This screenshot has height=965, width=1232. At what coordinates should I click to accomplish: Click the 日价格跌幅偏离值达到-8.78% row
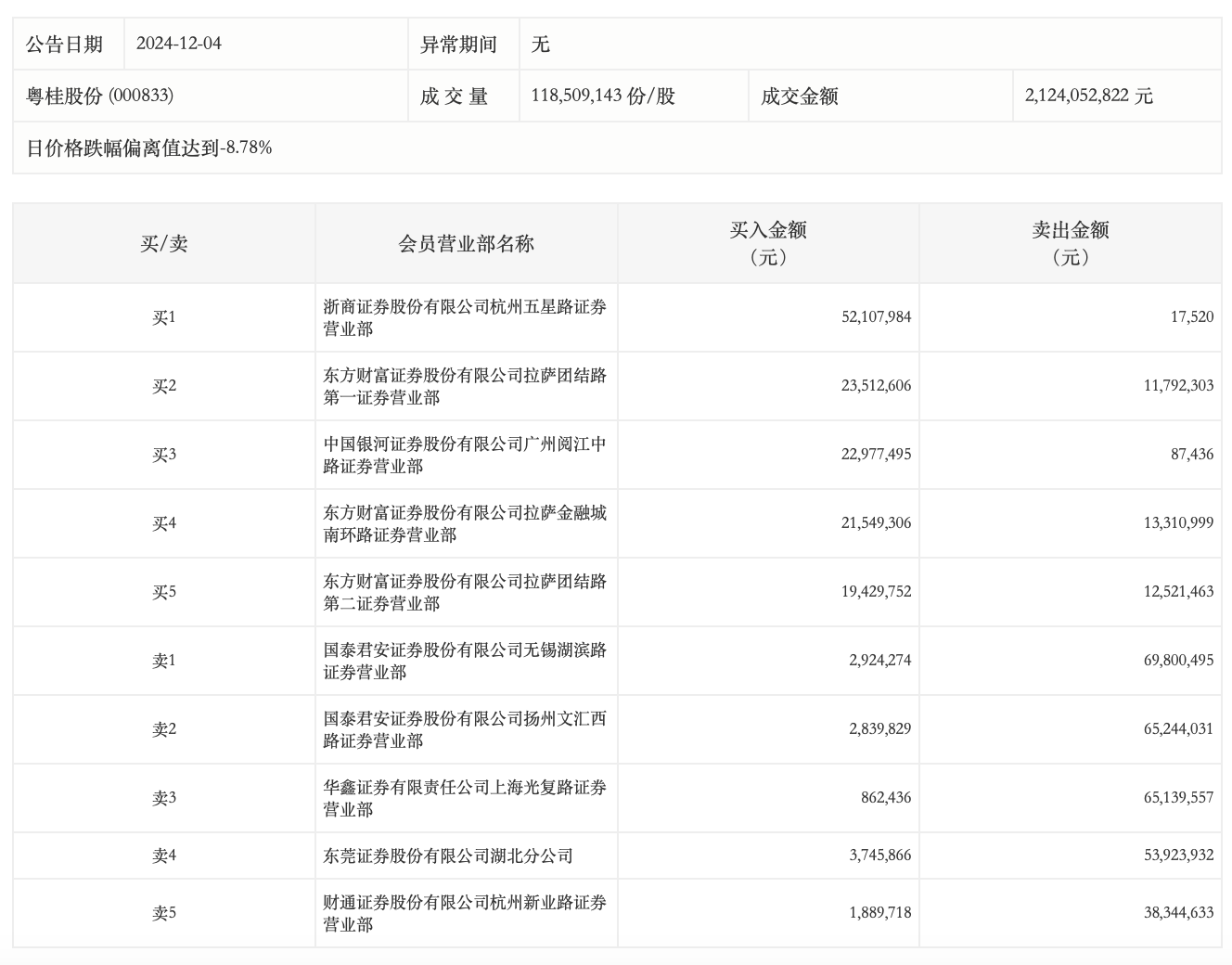click(149, 148)
